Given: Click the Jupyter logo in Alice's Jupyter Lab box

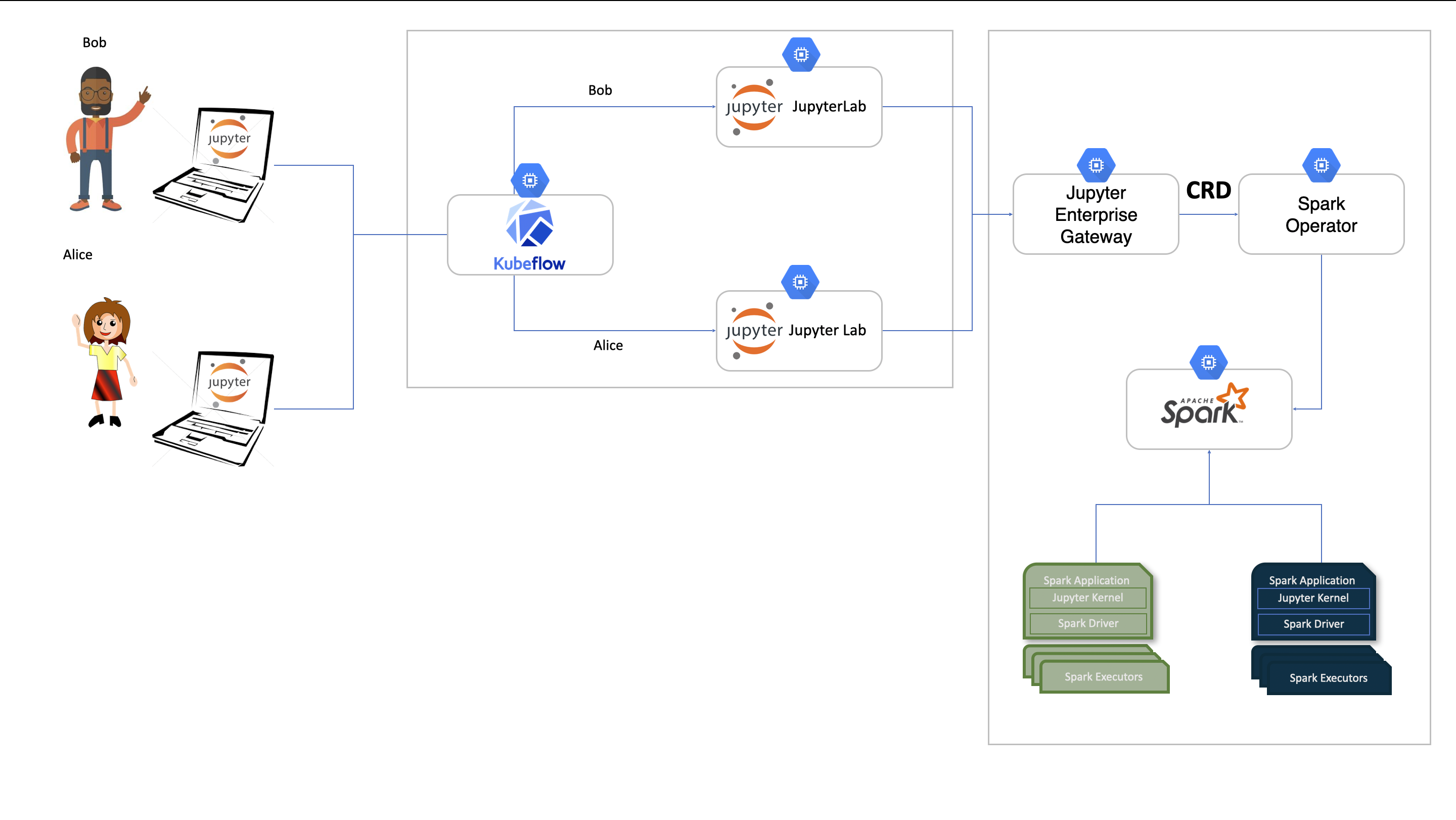Looking at the screenshot, I should [753, 331].
